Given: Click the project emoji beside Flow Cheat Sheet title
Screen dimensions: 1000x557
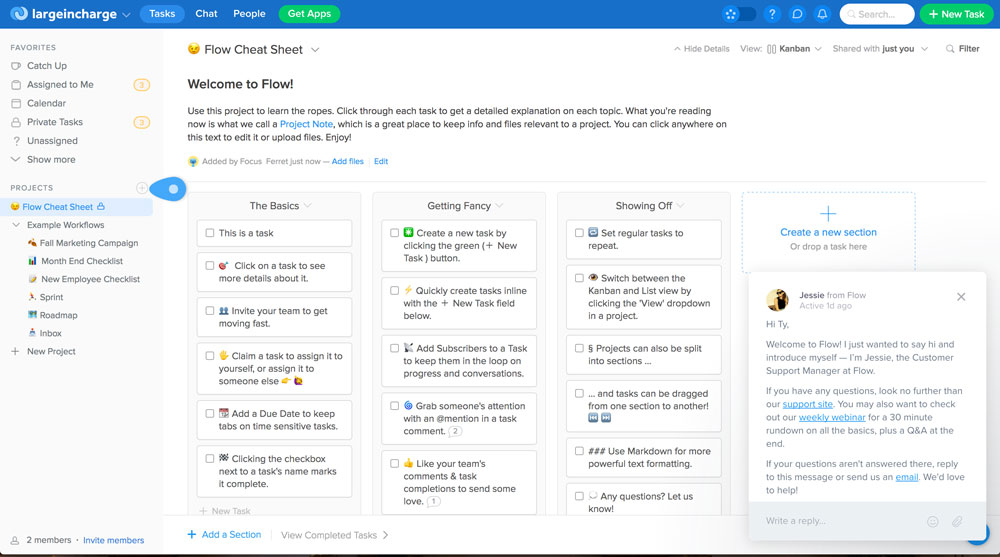Looking at the screenshot, I should pos(194,48).
